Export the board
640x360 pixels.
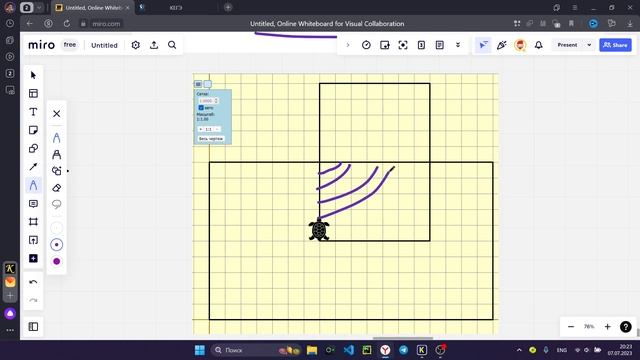point(154,45)
